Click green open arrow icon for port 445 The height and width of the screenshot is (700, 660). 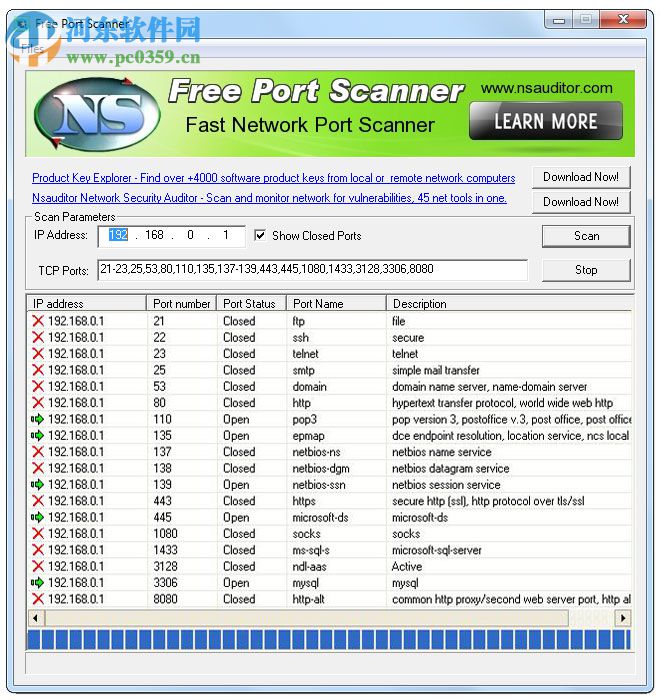pyautogui.click(x=38, y=517)
